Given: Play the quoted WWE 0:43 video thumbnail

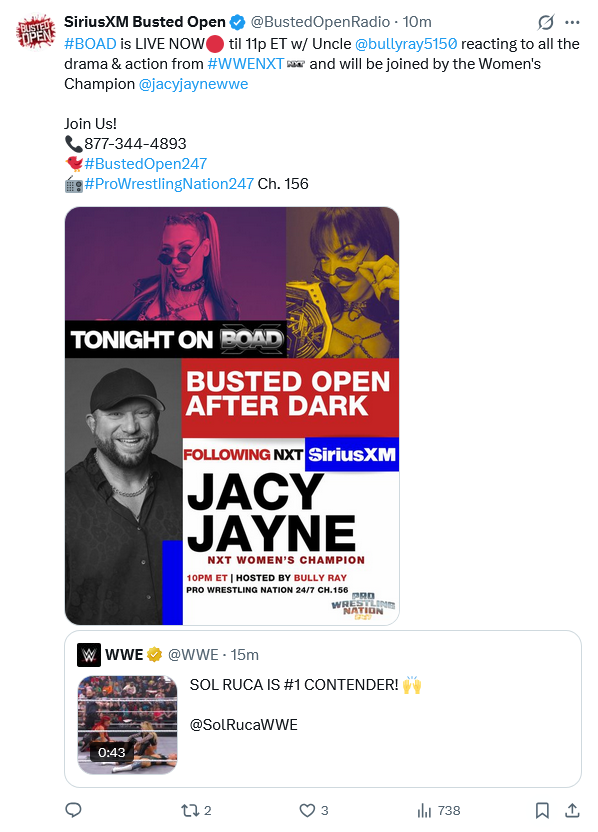Looking at the screenshot, I should pos(127,725).
